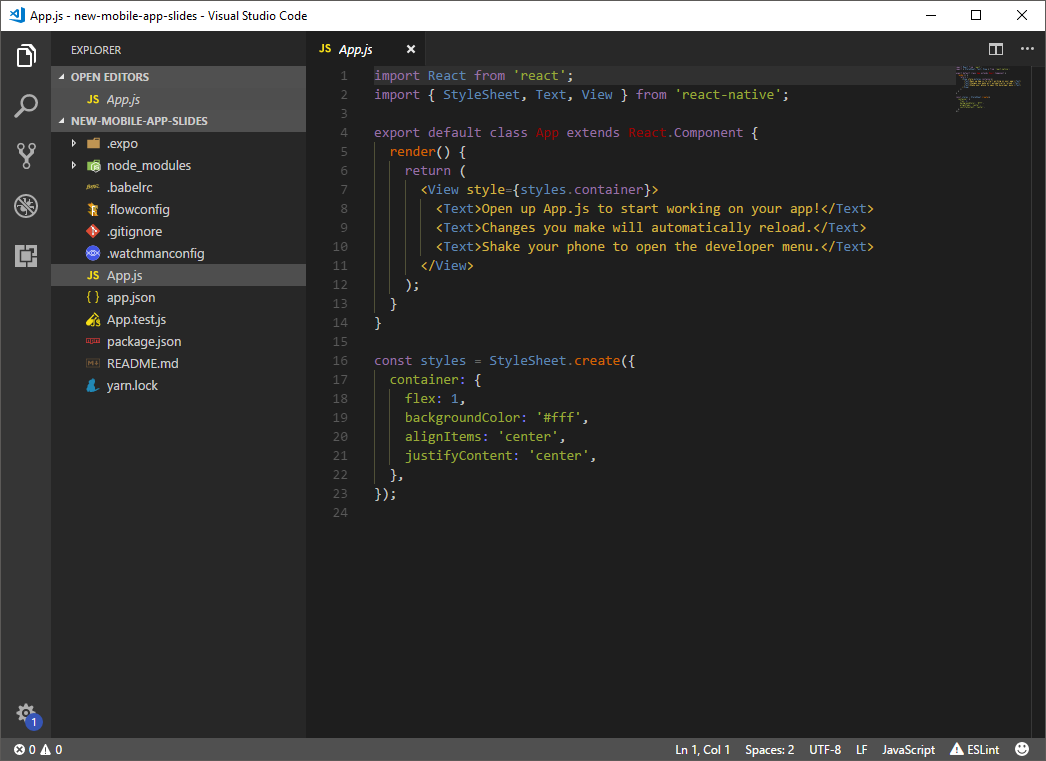Open the package.json file

tap(179, 341)
